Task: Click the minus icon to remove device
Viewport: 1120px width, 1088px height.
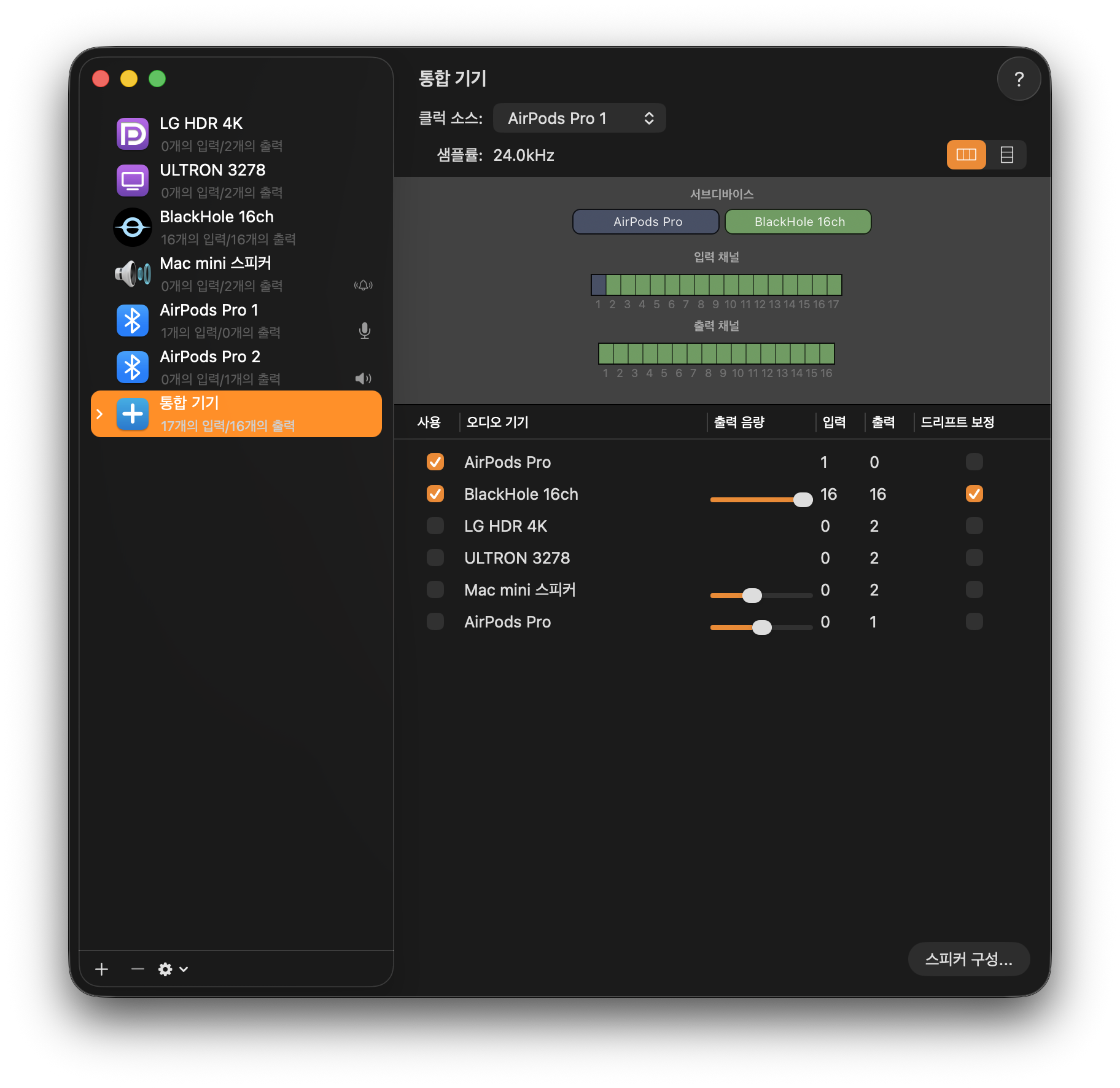Action: [138, 969]
